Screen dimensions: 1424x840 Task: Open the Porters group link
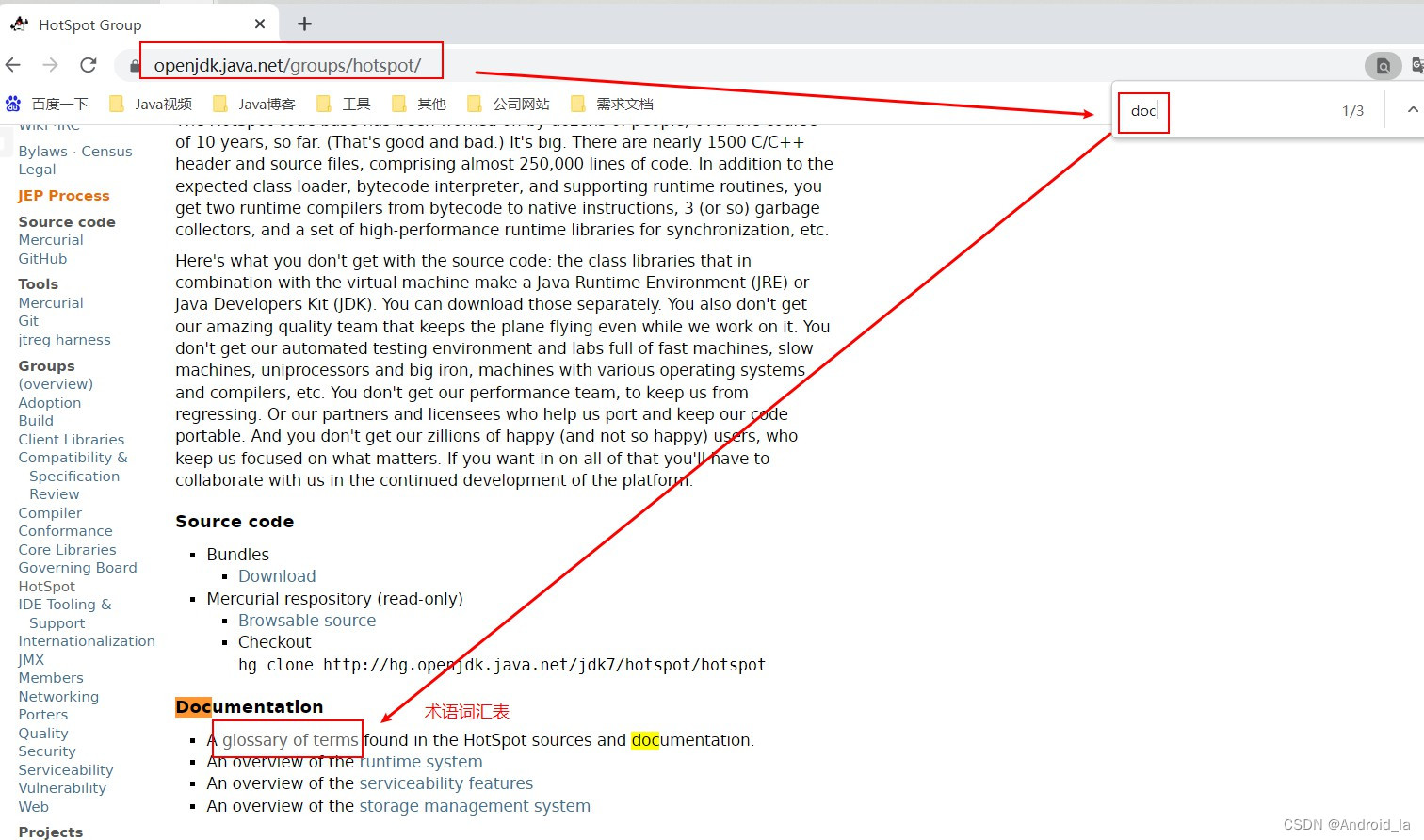[x=43, y=715]
